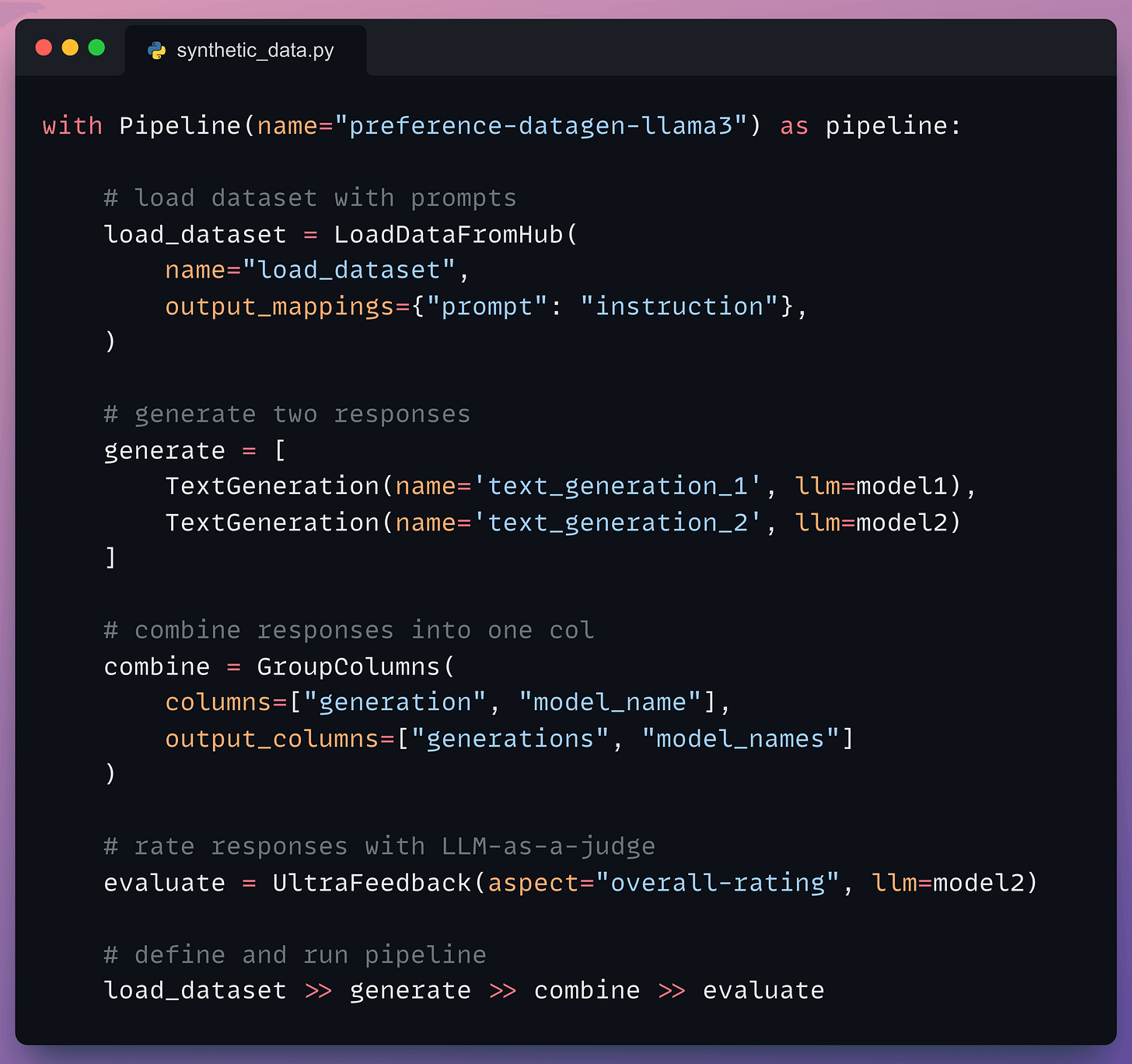Click the 'text_generation_1' string
The image size is (1132, 1064).
click(617, 486)
